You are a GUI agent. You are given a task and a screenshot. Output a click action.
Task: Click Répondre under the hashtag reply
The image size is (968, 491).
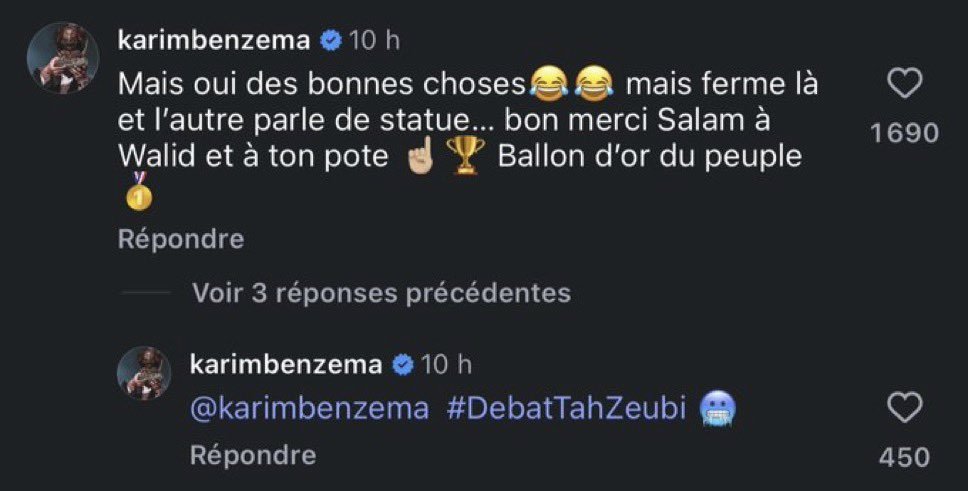[253, 456]
